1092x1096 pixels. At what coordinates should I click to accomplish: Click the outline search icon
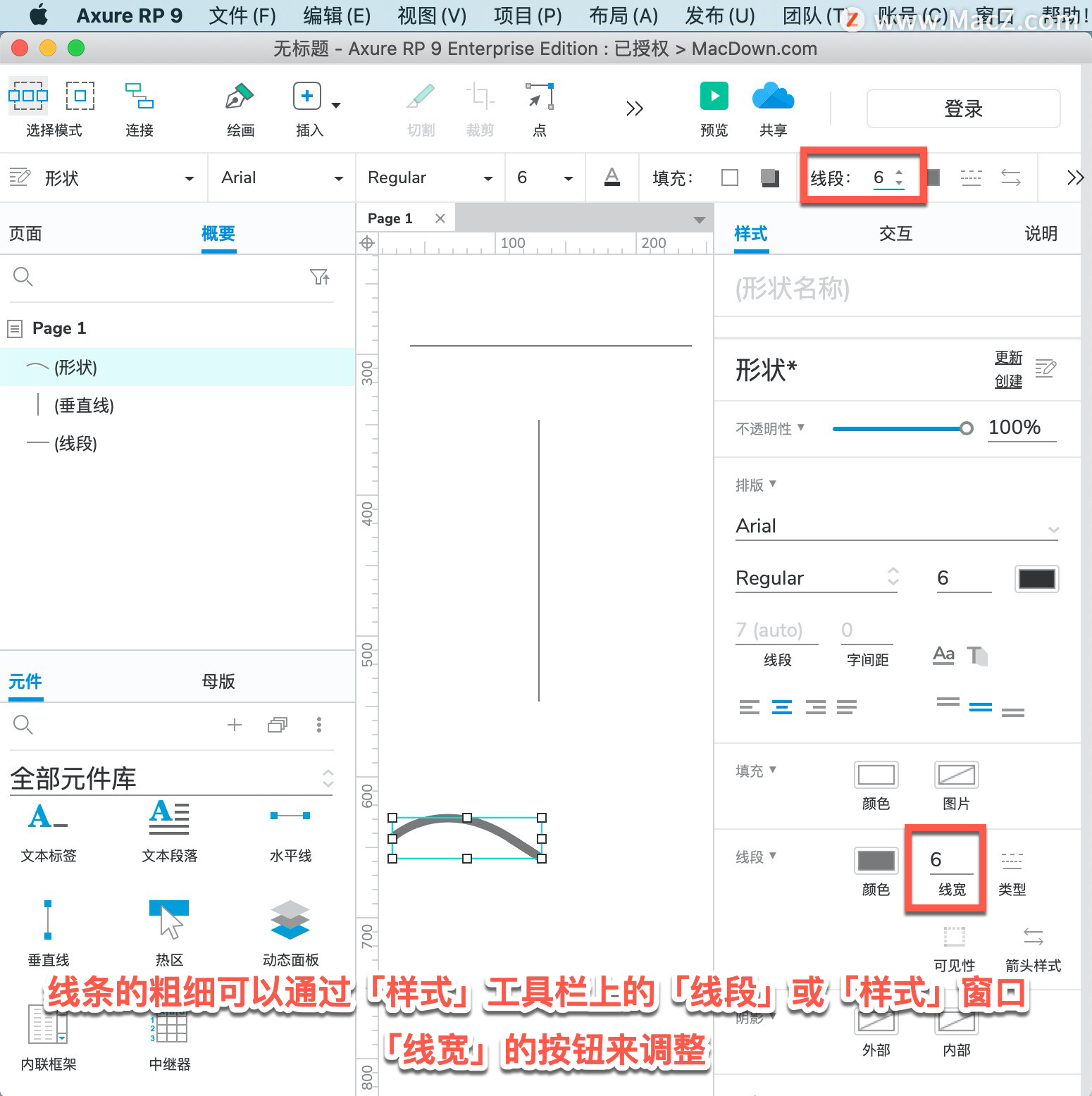23,277
